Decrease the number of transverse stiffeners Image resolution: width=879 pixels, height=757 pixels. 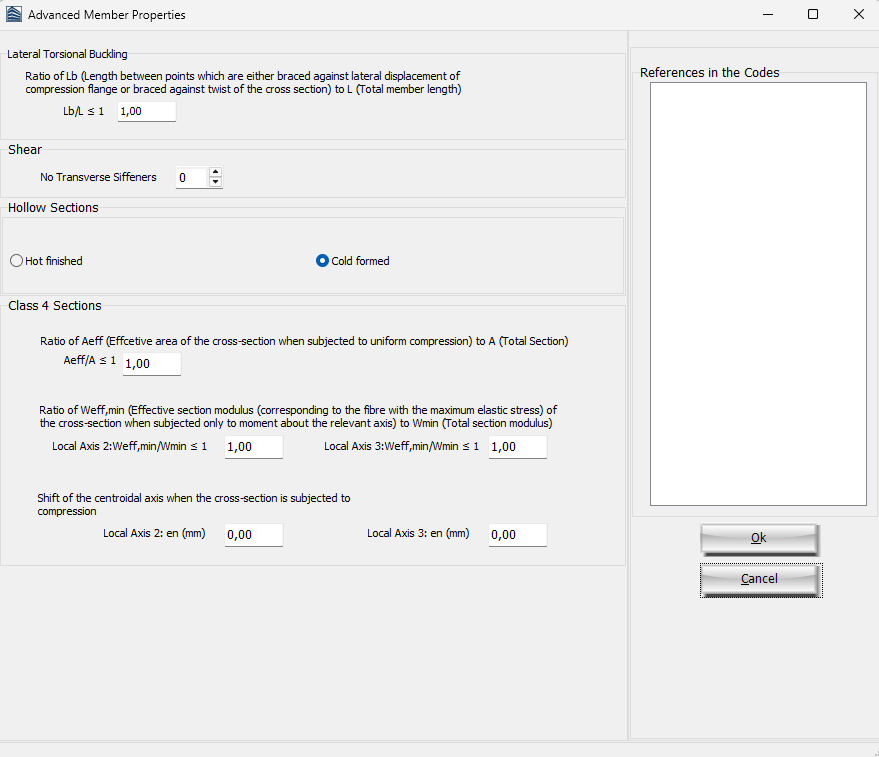(x=215, y=182)
